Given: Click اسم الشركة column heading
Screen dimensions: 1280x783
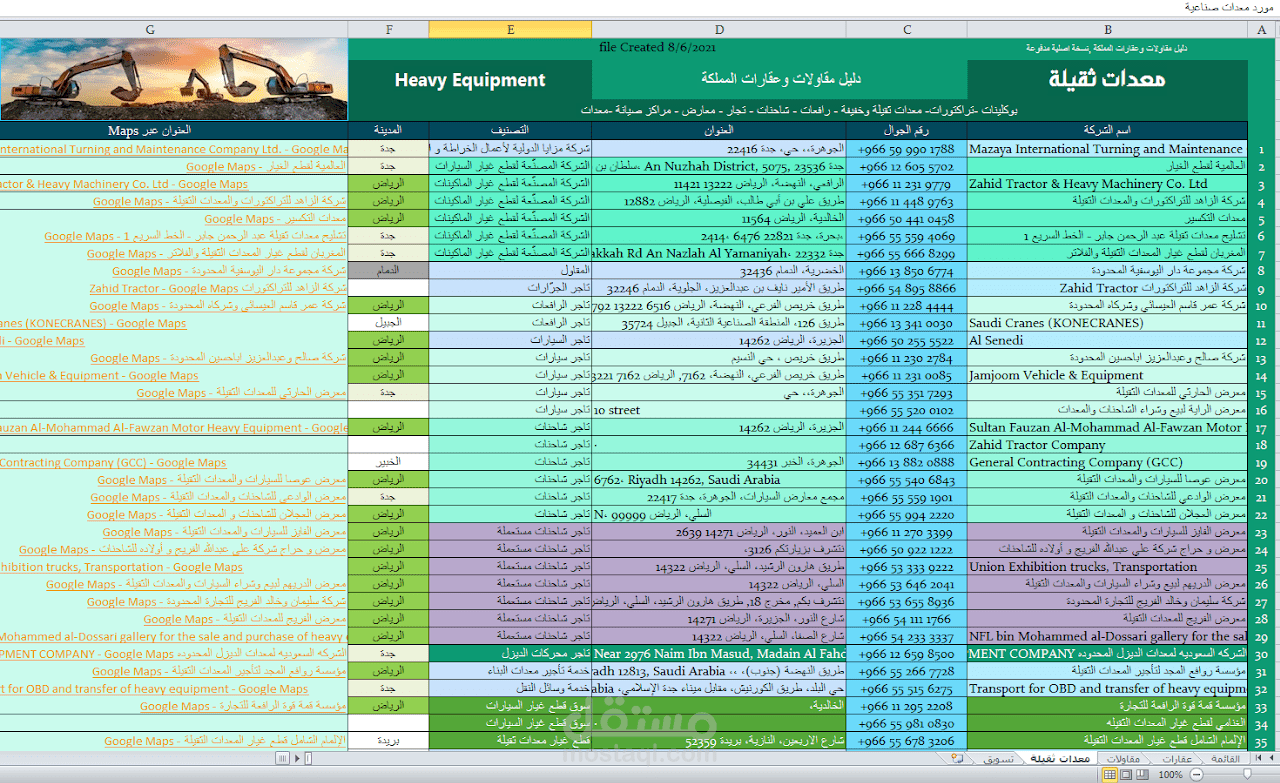Looking at the screenshot, I should click(x=1108, y=130).
